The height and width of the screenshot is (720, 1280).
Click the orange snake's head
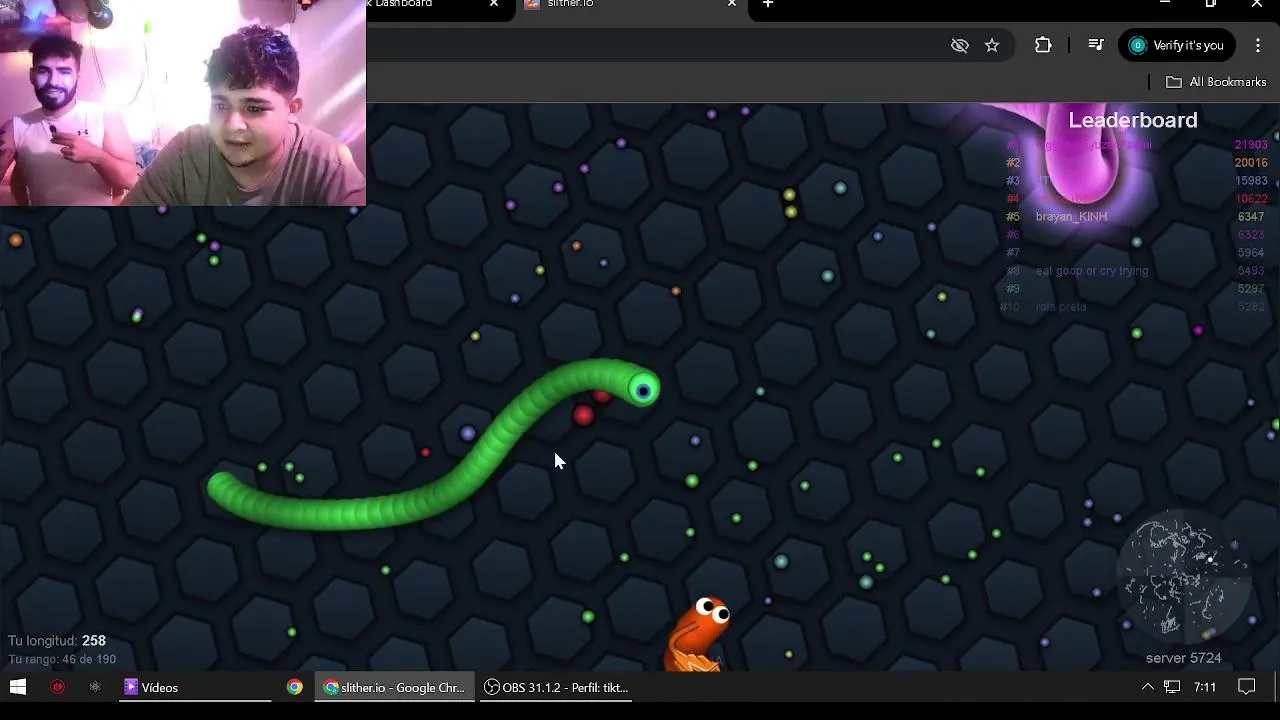pos(708,612)
